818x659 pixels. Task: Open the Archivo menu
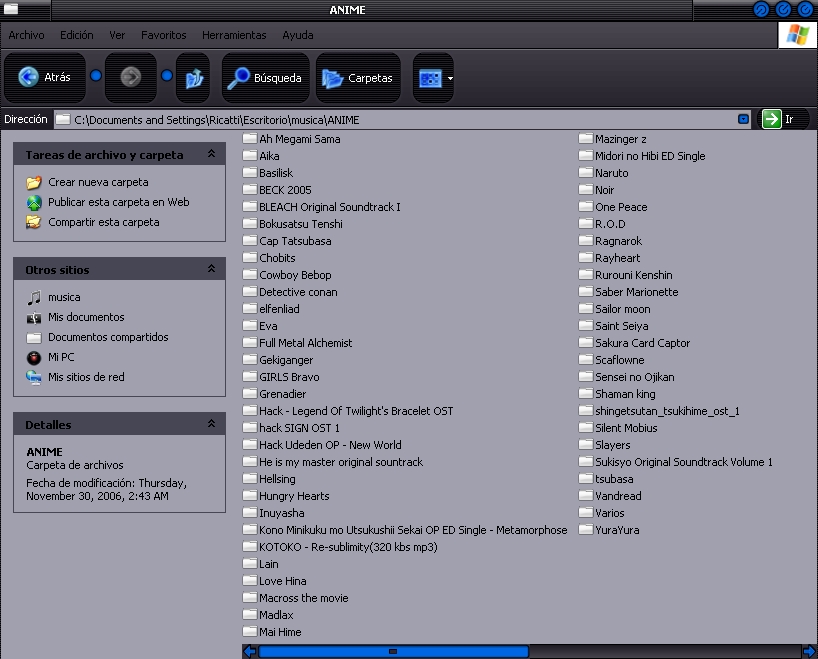click(26, 35)
